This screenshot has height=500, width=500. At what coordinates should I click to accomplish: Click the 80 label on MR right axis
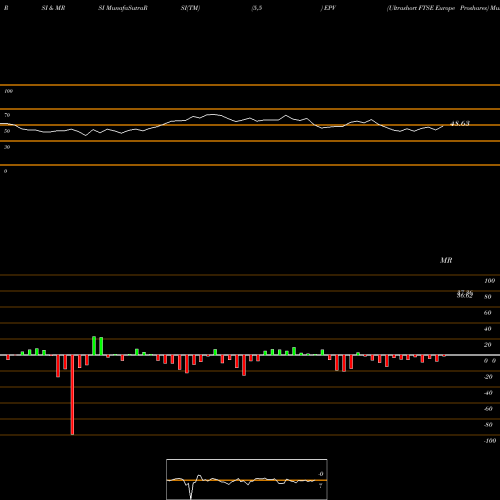(488, 297)
